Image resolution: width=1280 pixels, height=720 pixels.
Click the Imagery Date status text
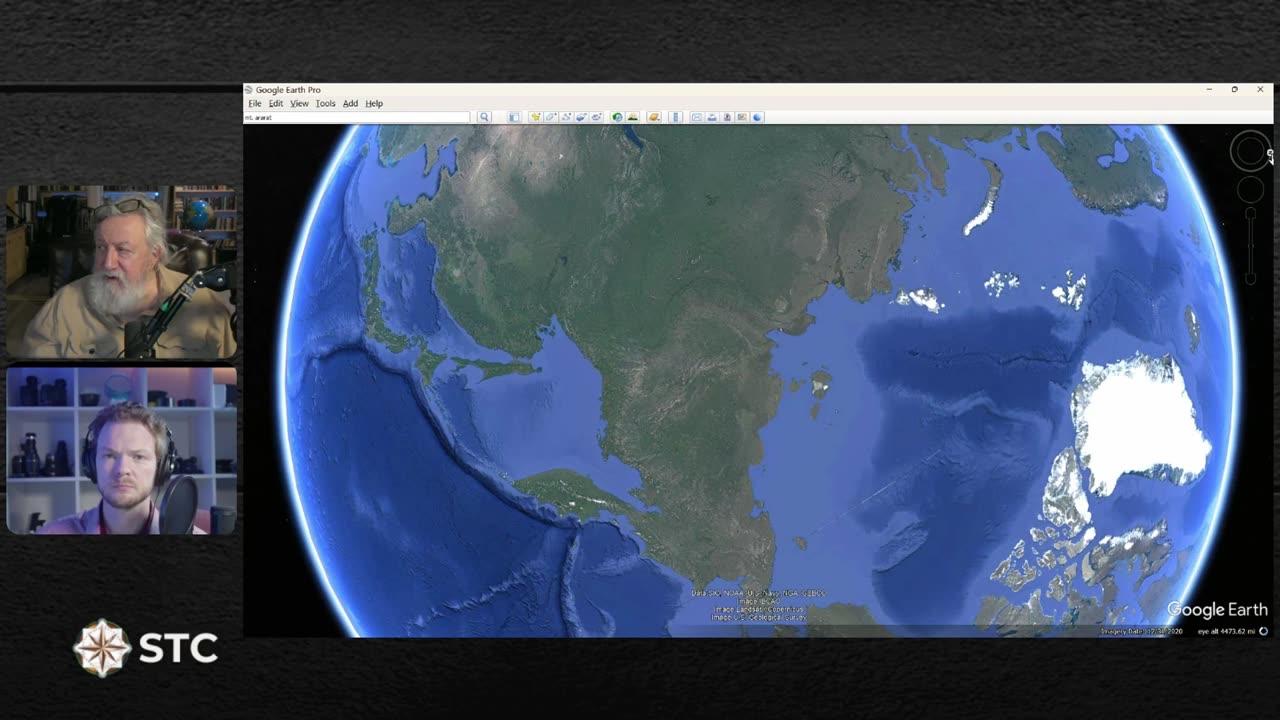[x=1141, y=631]
